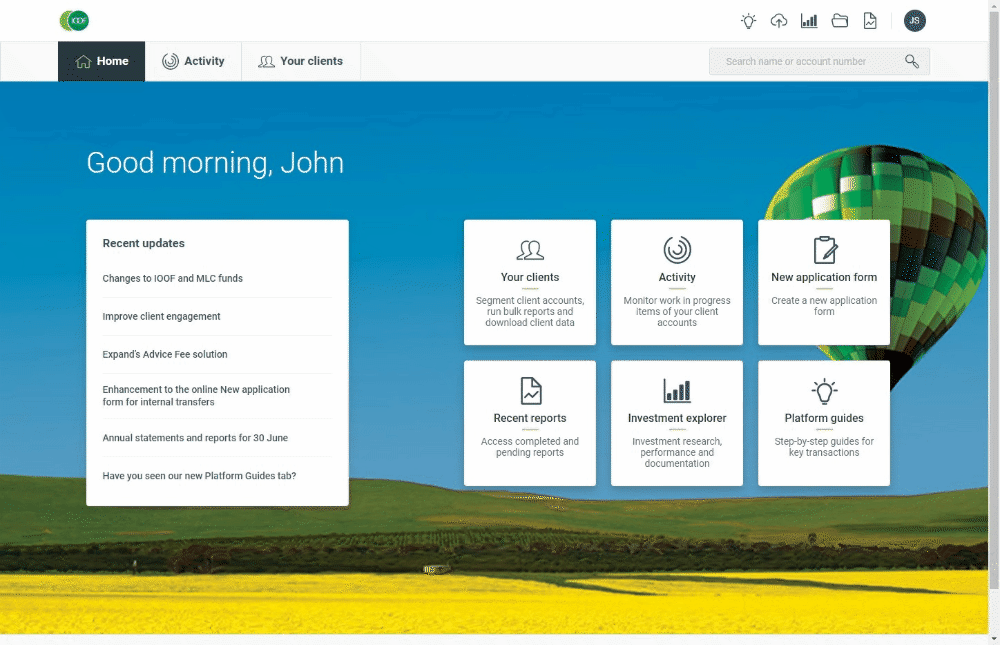Open the Platform guides card title
The height and width of the screenshot is (645, 1000).
(824, 419)
